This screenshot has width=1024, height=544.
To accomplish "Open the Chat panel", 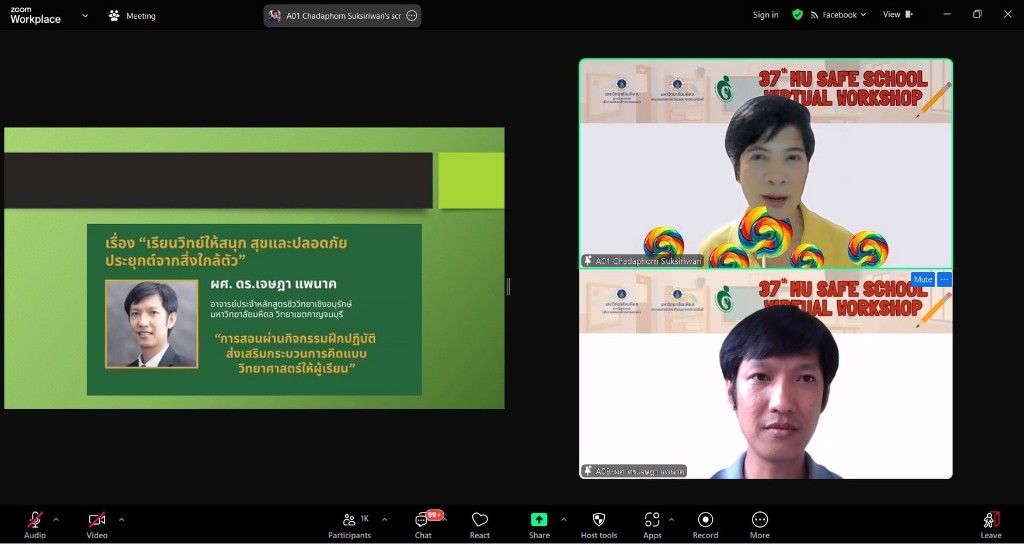I will coord(423,525).
